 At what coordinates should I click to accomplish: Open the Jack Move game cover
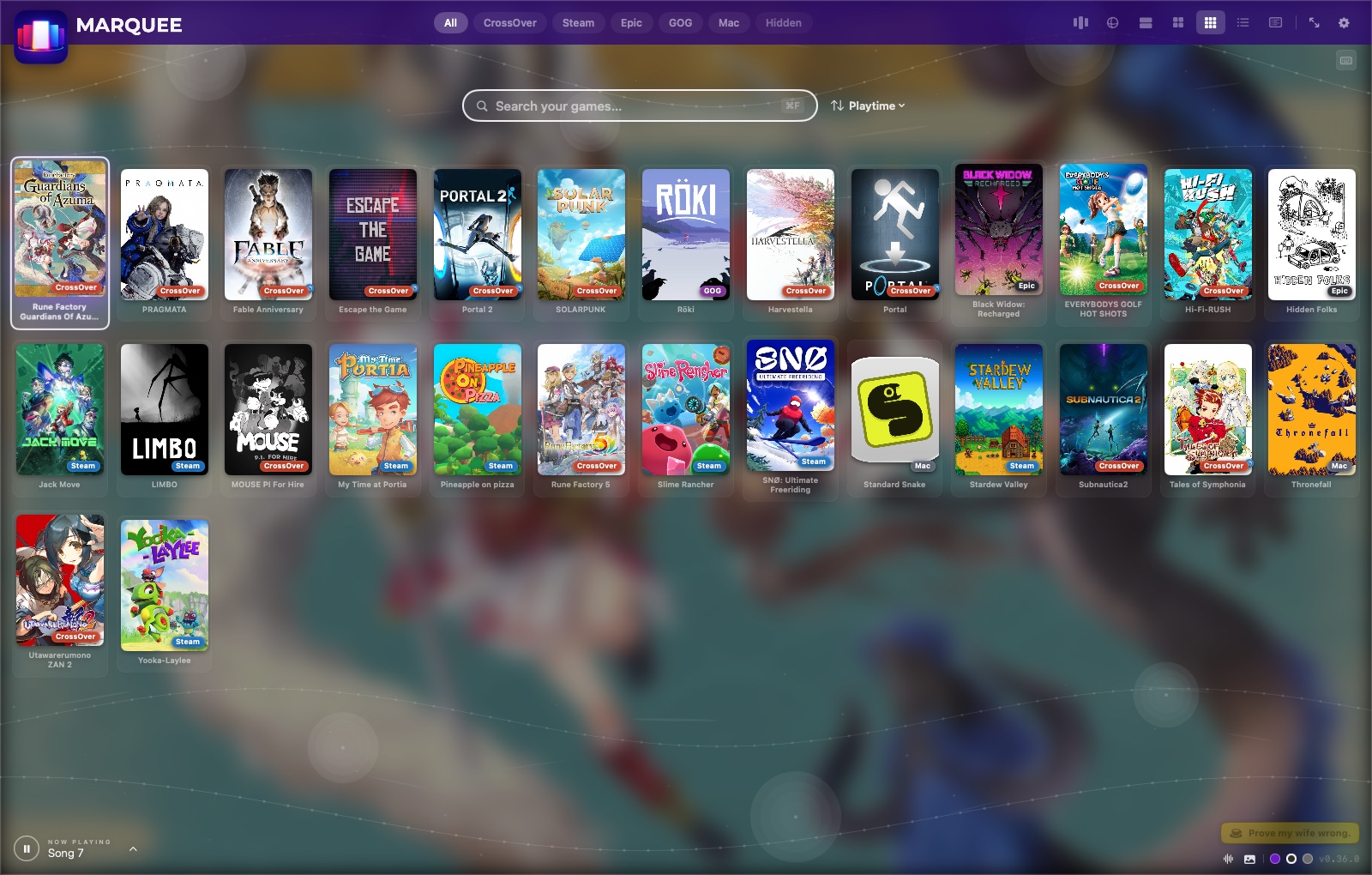(60, 409)
